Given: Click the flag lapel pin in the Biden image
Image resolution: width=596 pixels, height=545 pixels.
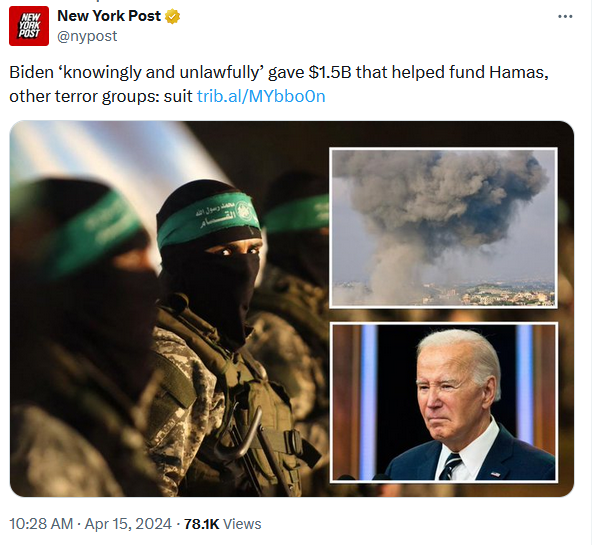Looking at the screenshot, I should pos(495,474).
